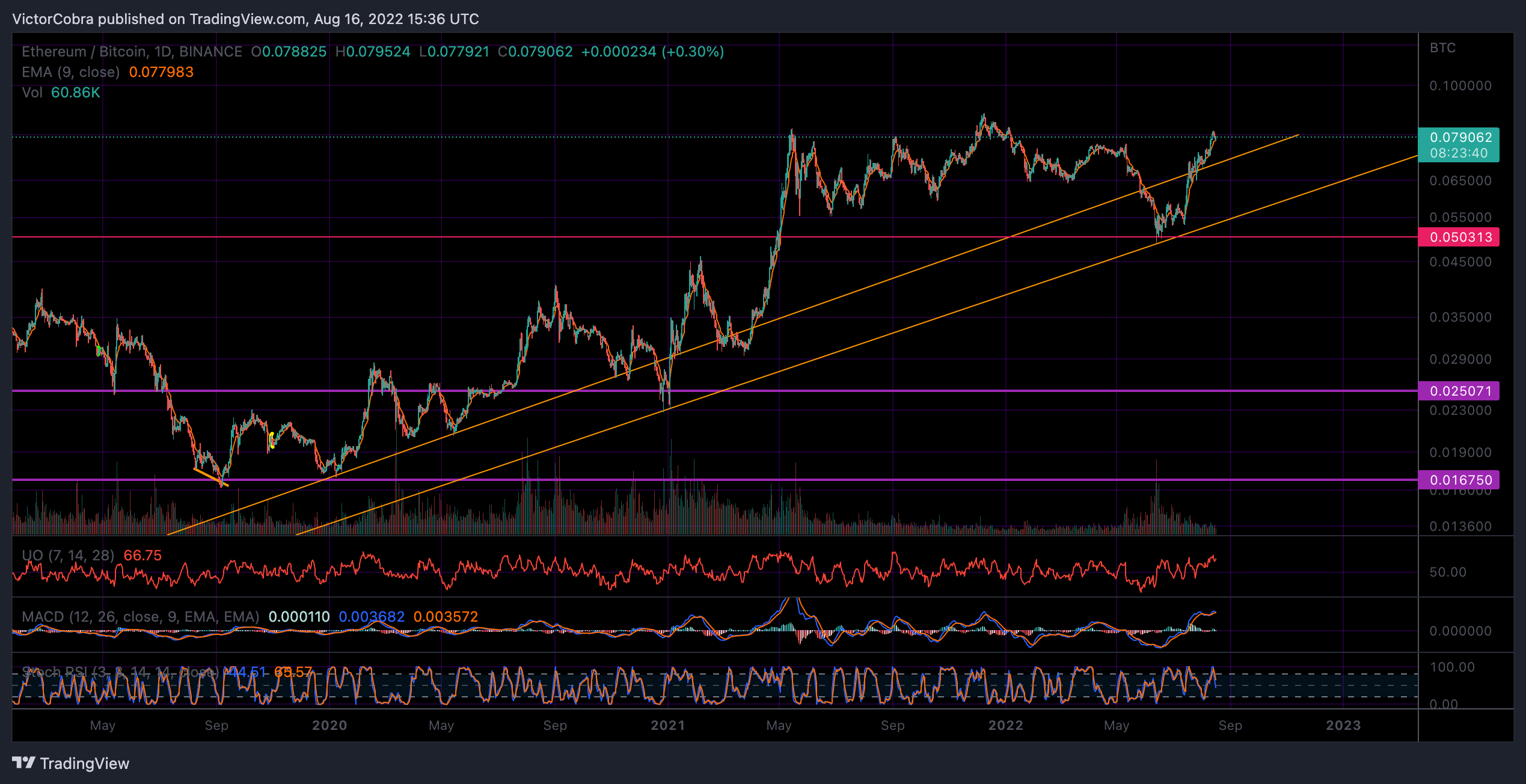This screenshot has height=784, width=1526.
Task: Click the 2021 label on time axis
Action: pyautogui.click(x=668, y=726)
